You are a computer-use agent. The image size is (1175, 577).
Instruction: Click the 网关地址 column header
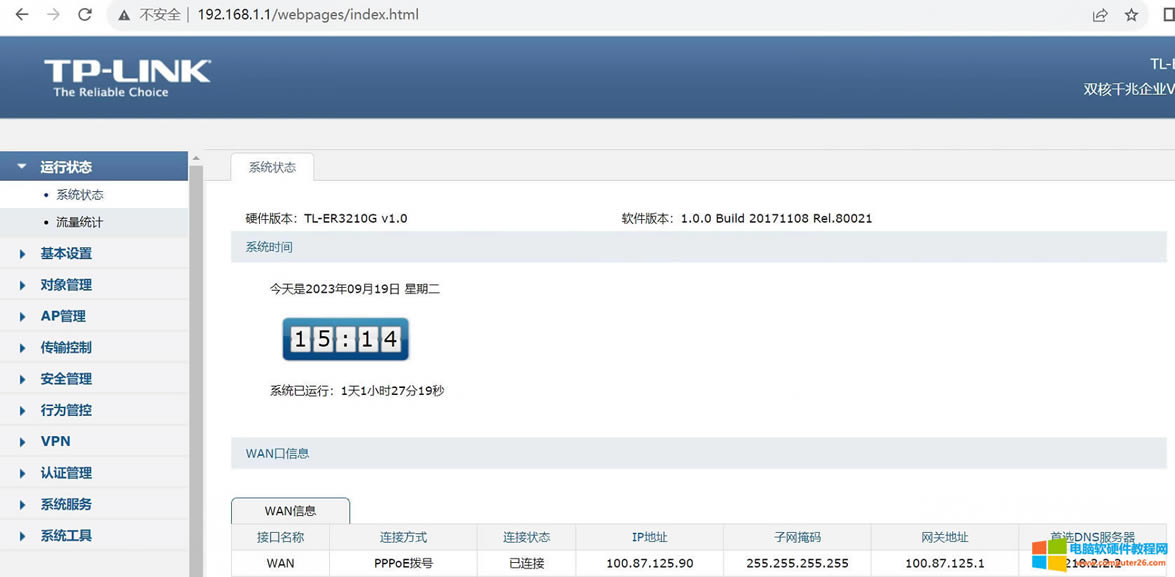pyautogui.click(x=945, y=537)
